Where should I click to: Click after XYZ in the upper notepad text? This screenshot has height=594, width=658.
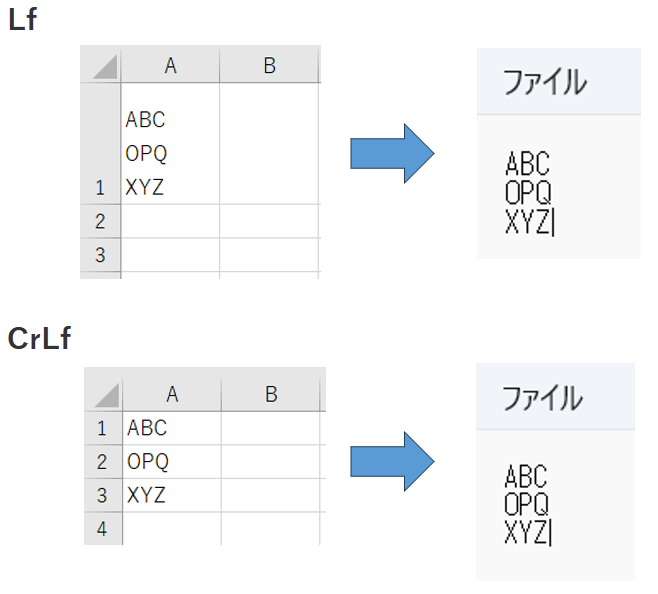[x=552, y=222]
